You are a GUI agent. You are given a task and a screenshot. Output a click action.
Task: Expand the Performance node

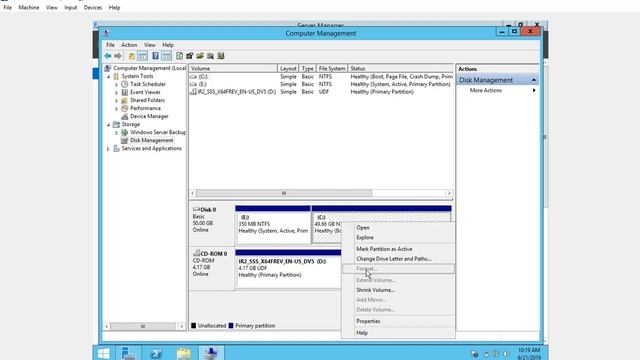tap(117, 109)
